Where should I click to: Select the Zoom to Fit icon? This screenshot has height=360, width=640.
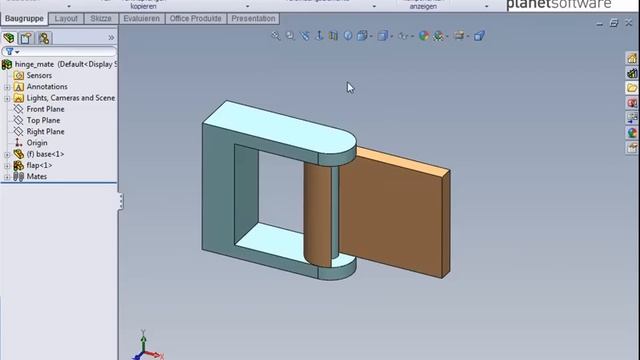click(x=276, y=36)
